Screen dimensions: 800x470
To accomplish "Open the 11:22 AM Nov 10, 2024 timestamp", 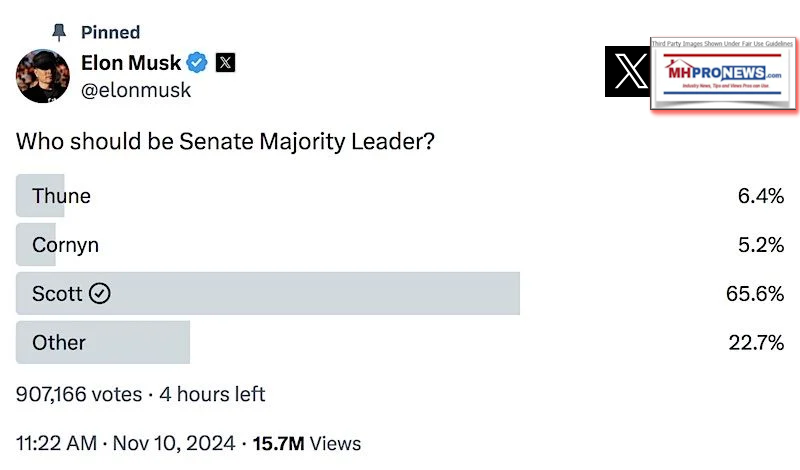I will pyautogui.click(x=125, y=443).
